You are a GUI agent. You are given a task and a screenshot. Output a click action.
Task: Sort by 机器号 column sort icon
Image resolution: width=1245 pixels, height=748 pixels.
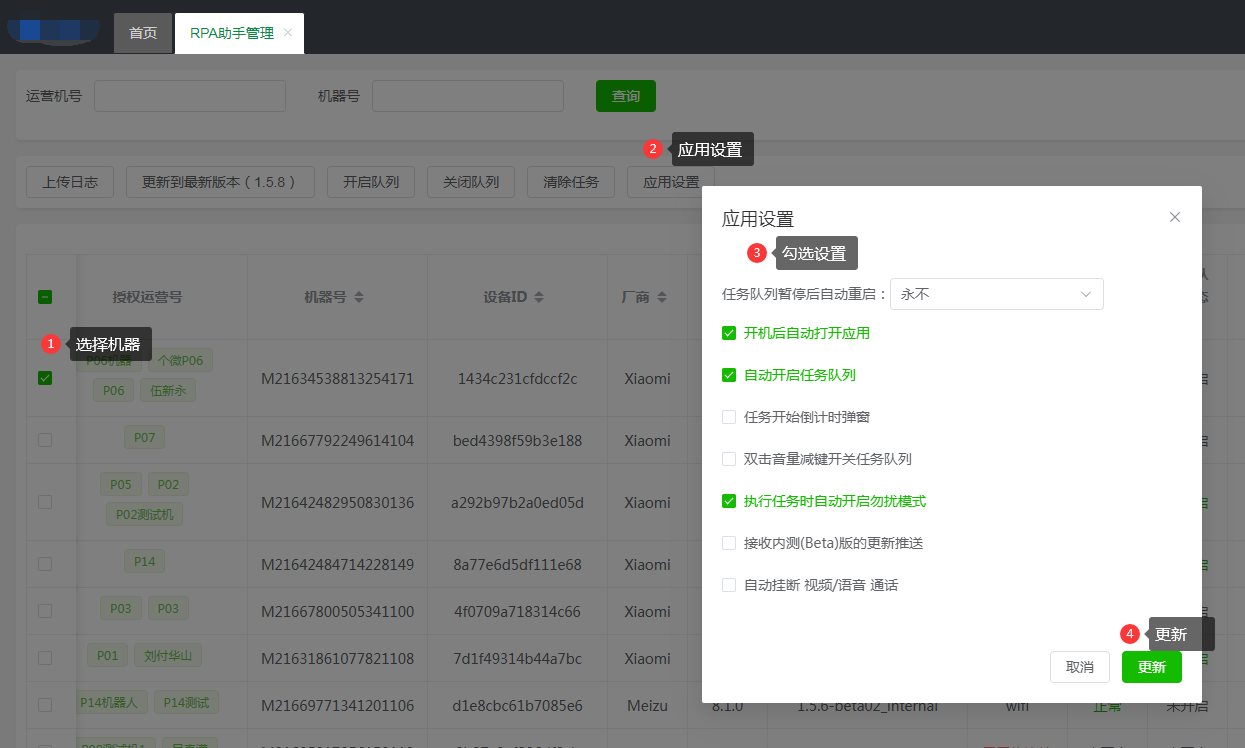359,297
